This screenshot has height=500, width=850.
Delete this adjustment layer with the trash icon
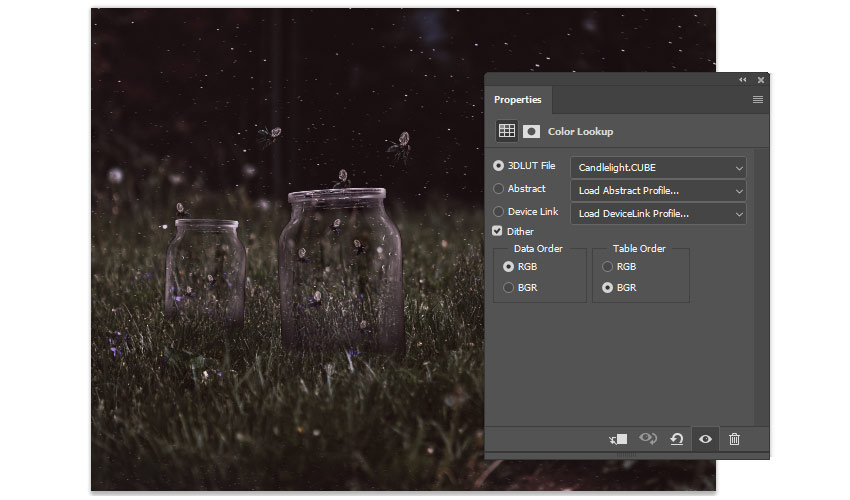735,439
